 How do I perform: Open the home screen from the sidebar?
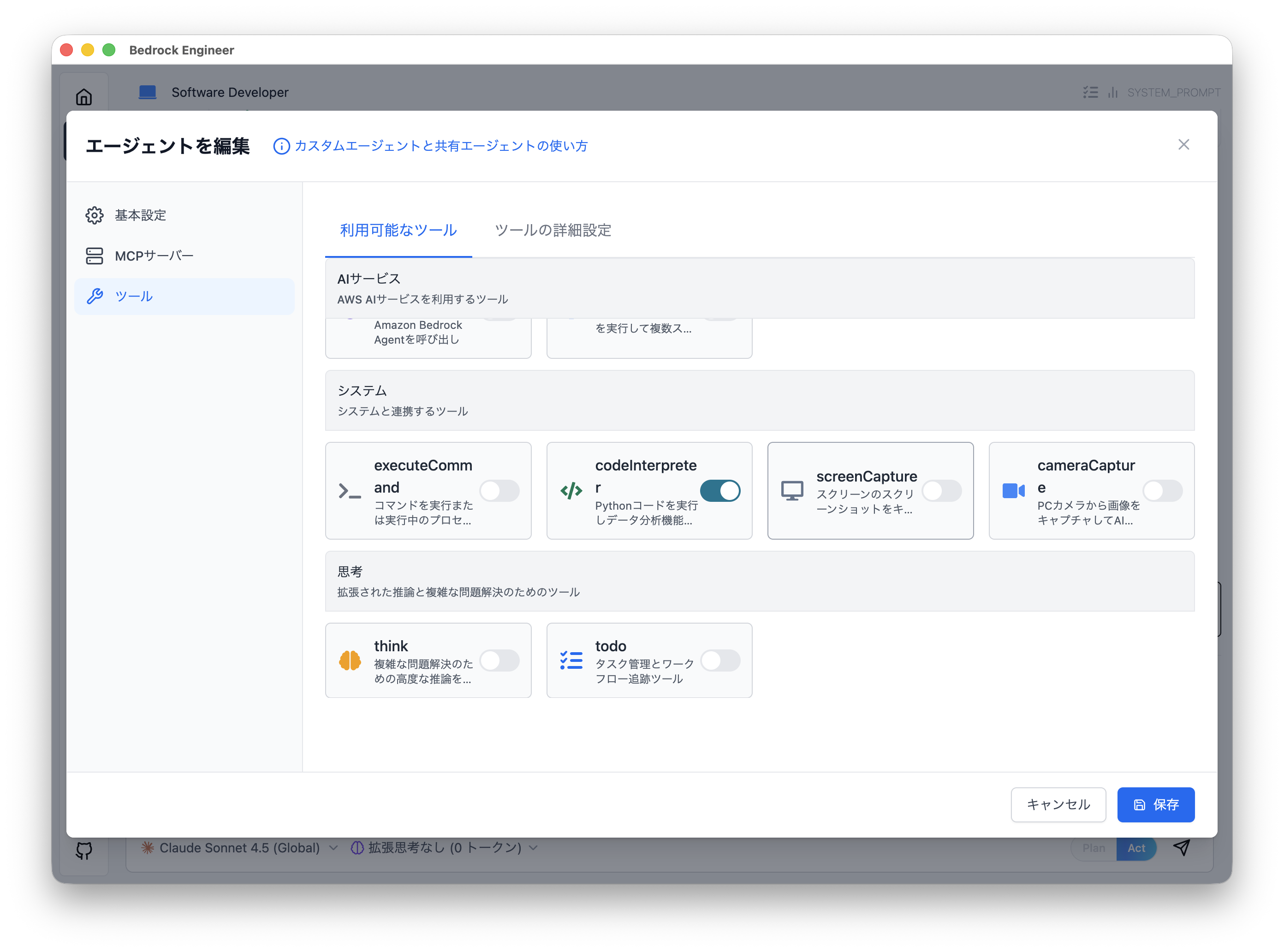click(x=83, y=97)
